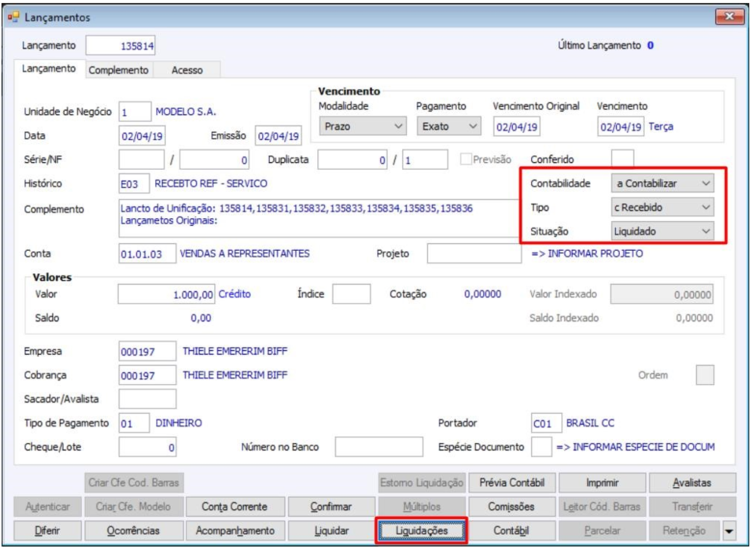Open the Ocorrências button
This screenshot has width=750, height=547.
click(133, 531)
